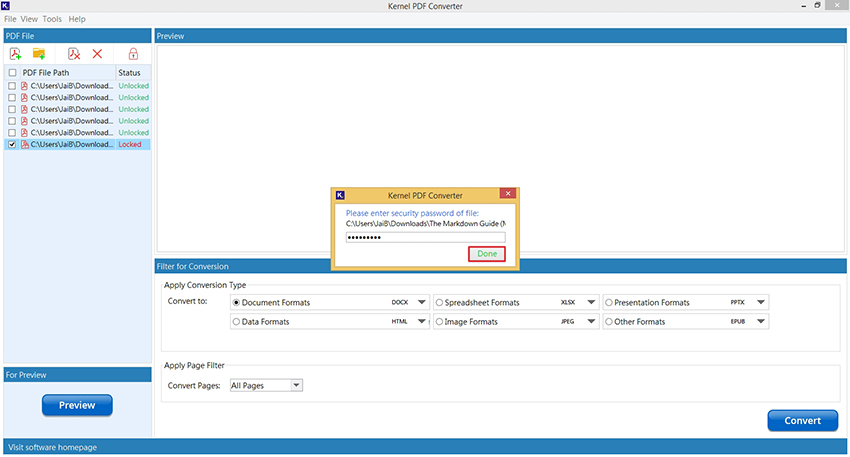This screenshot has height=457, width=850.
Task: Click the Remove selected PDF icon
Action: [74, 54]
